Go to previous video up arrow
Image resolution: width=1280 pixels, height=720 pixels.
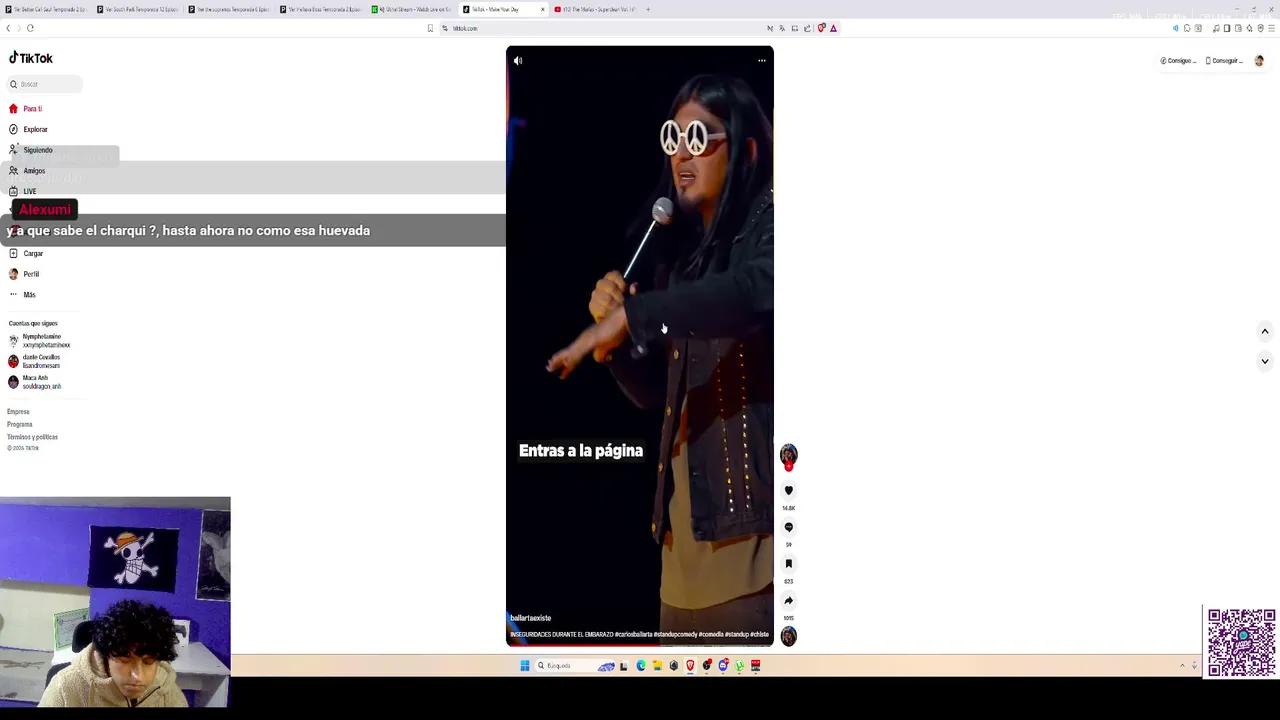point(1265,331)
